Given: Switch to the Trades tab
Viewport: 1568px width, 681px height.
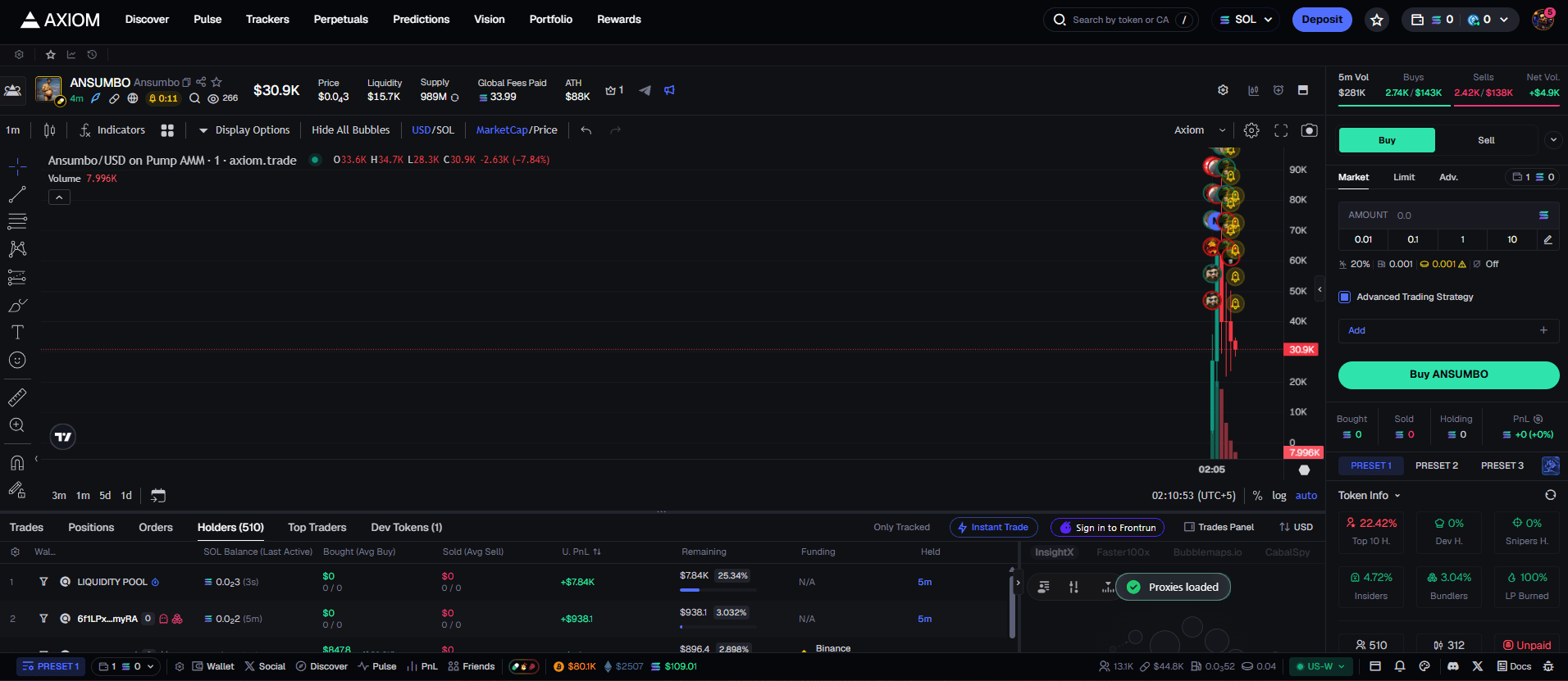Looking at the screenshot, I should point(26,527).
